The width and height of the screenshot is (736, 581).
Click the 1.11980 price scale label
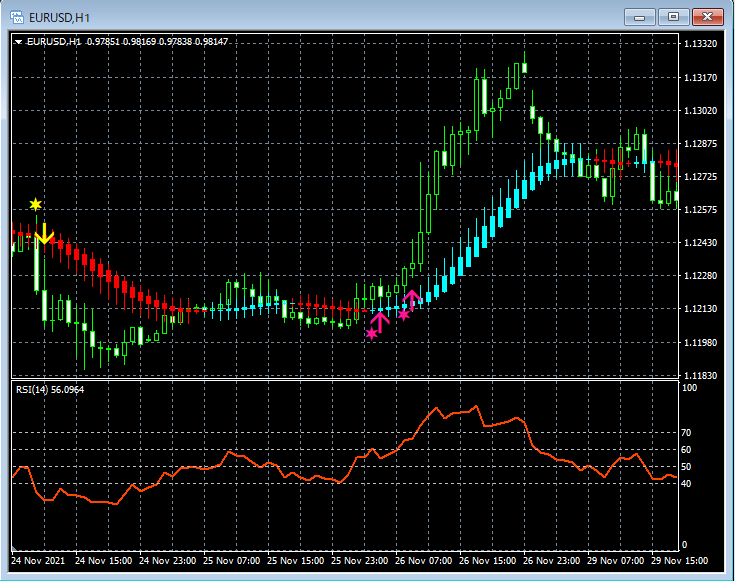(700, 343)
